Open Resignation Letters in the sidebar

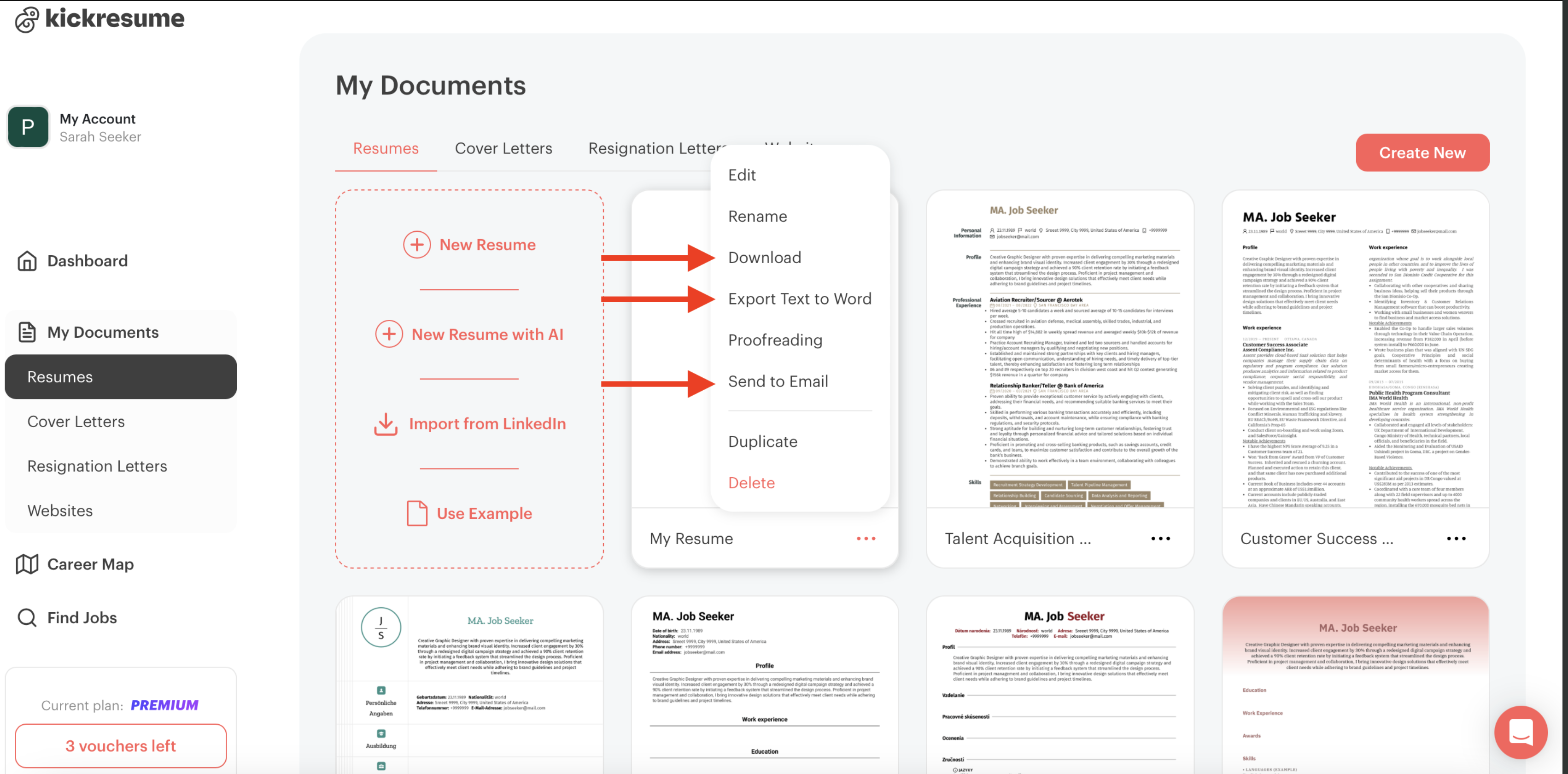point(97,466)
